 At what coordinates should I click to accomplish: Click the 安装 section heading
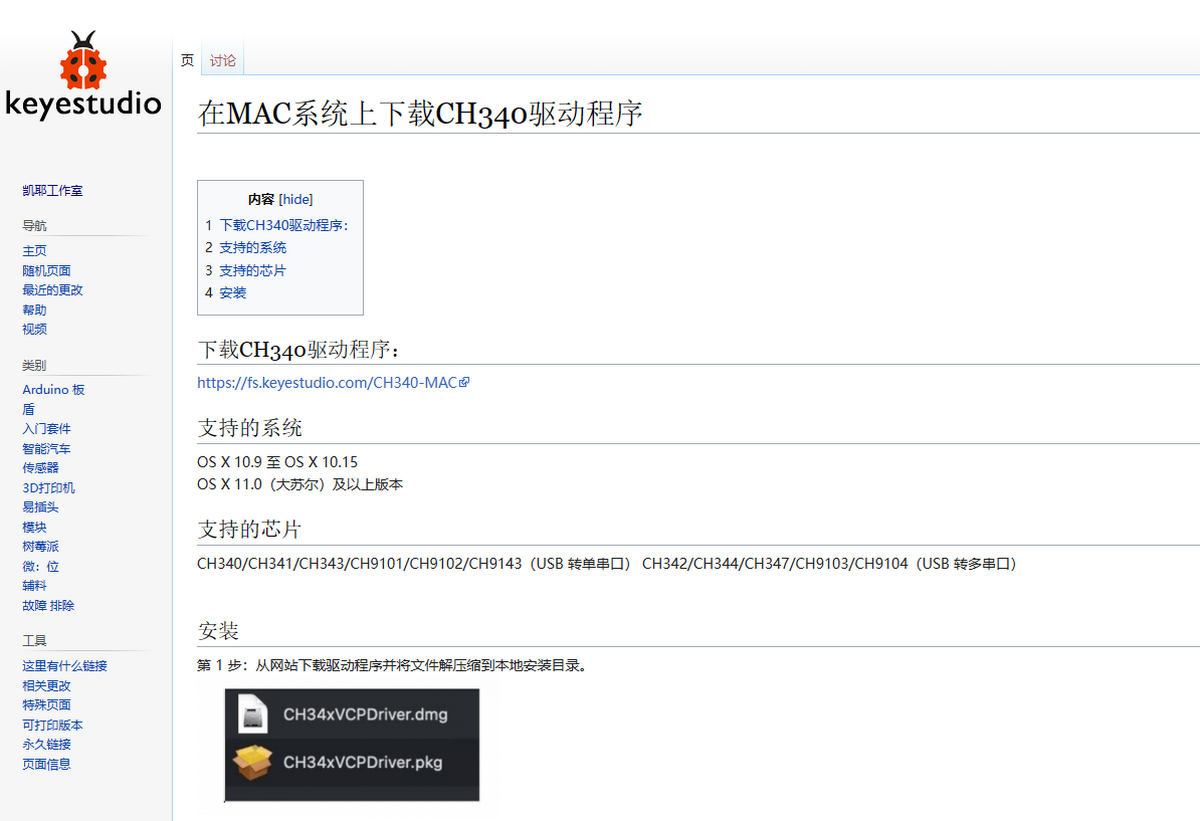click(x=218, y=631)
